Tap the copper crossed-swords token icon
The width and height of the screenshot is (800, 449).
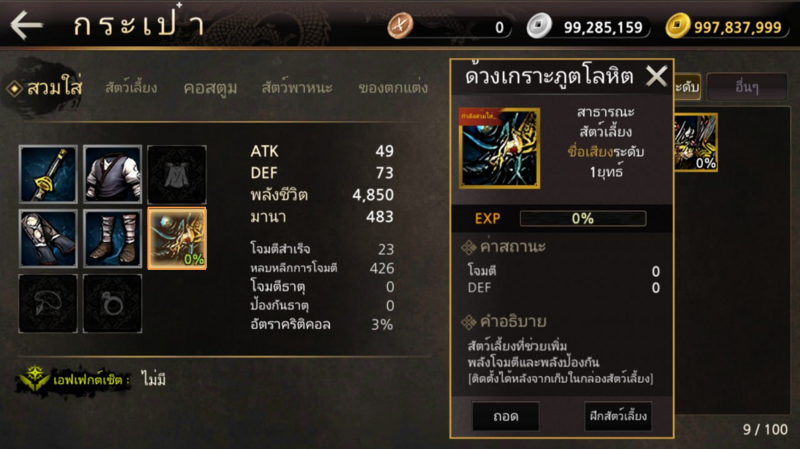tap(400, 26)
